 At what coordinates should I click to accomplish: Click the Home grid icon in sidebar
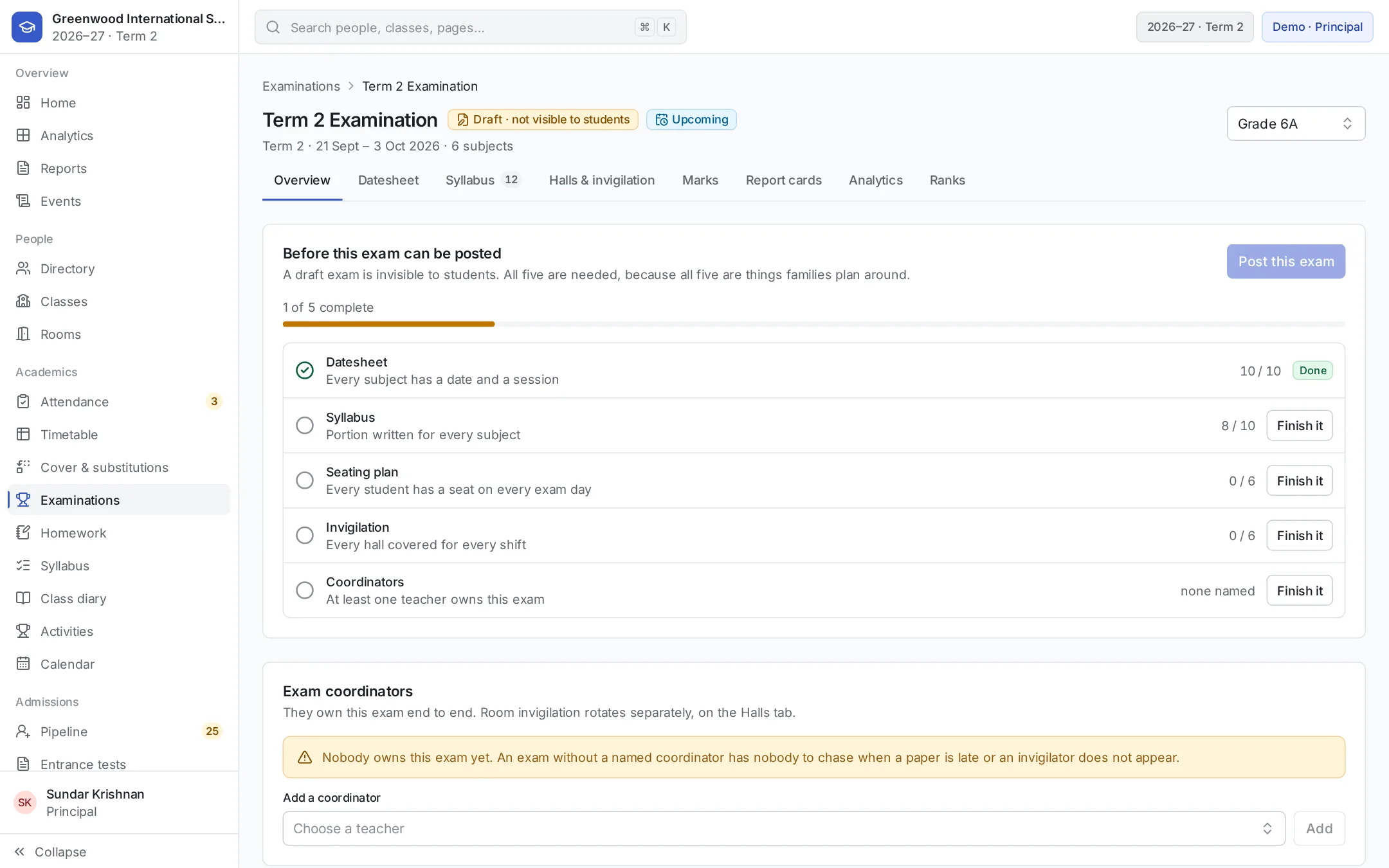pyautogui.click(x=23, y=103)
